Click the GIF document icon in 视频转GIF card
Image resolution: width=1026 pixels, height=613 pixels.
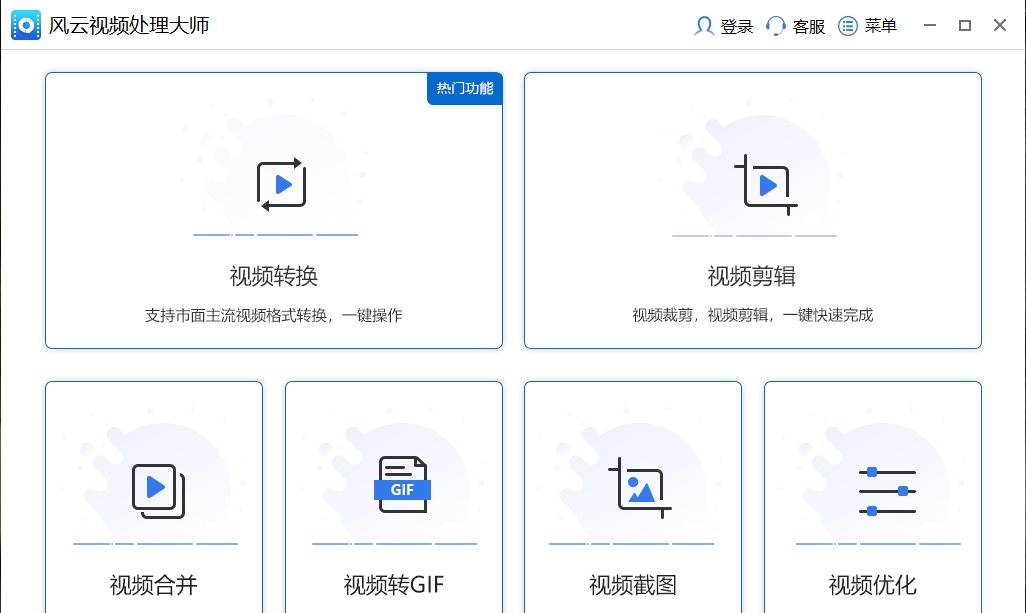click(x=400, y=488)
